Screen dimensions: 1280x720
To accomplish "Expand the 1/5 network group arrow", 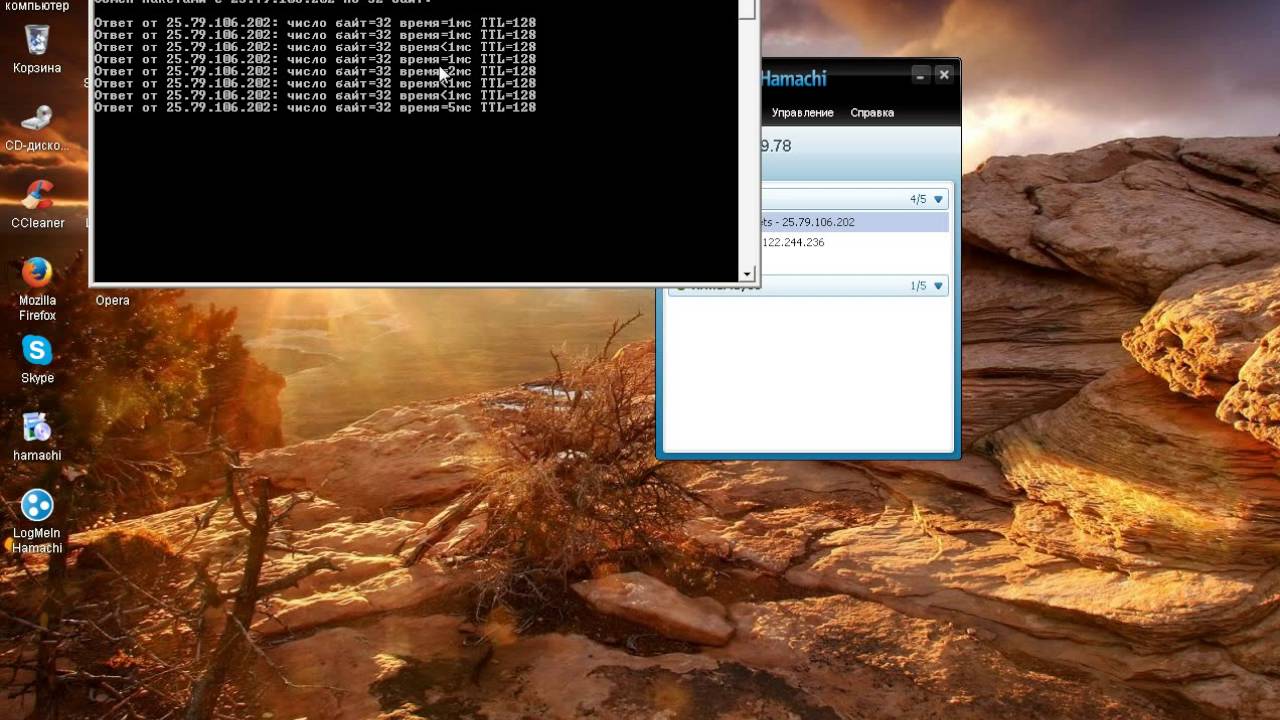I will tap(938, 286).
